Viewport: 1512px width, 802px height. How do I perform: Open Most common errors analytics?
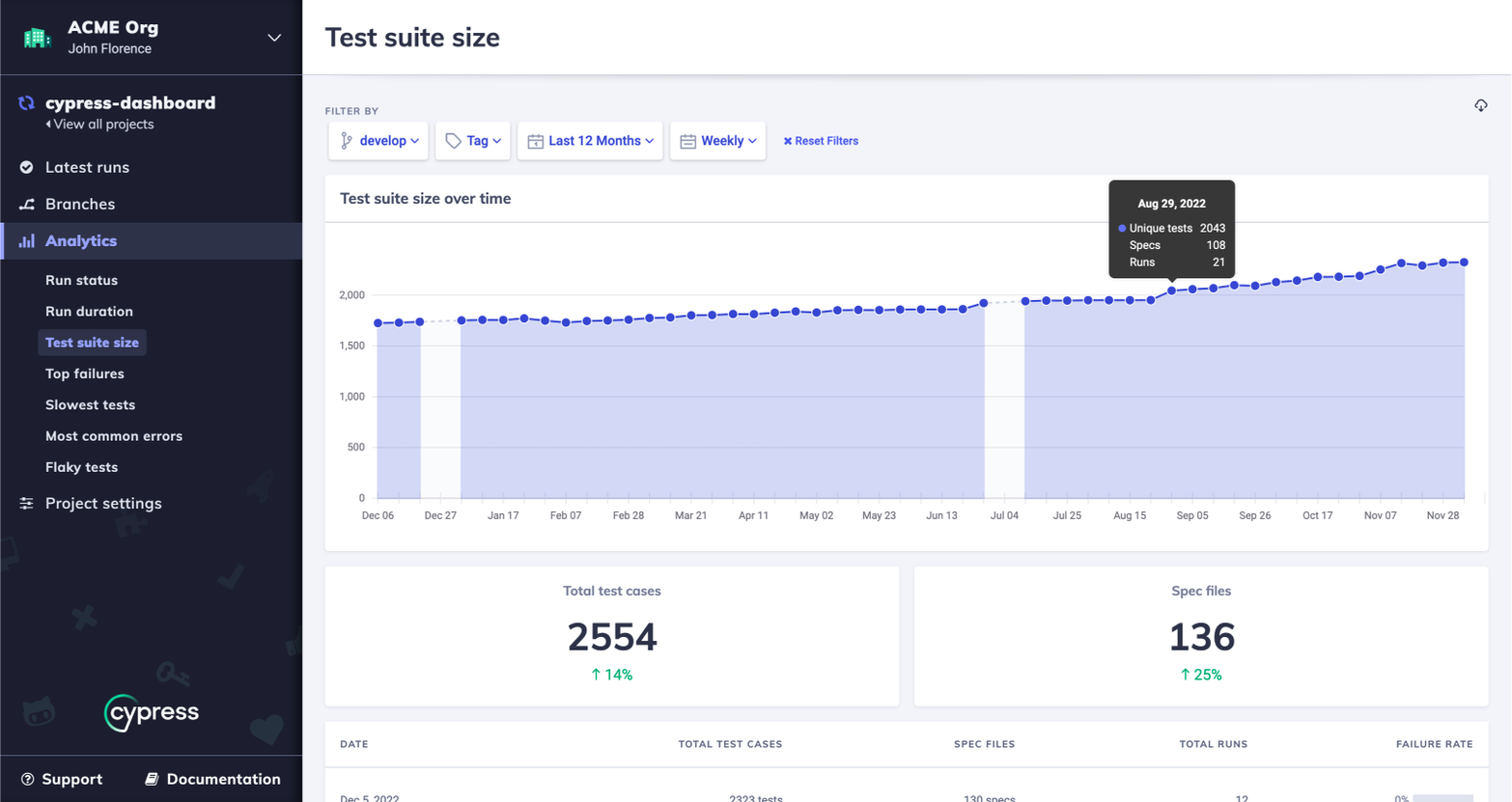tap(114, 436)
